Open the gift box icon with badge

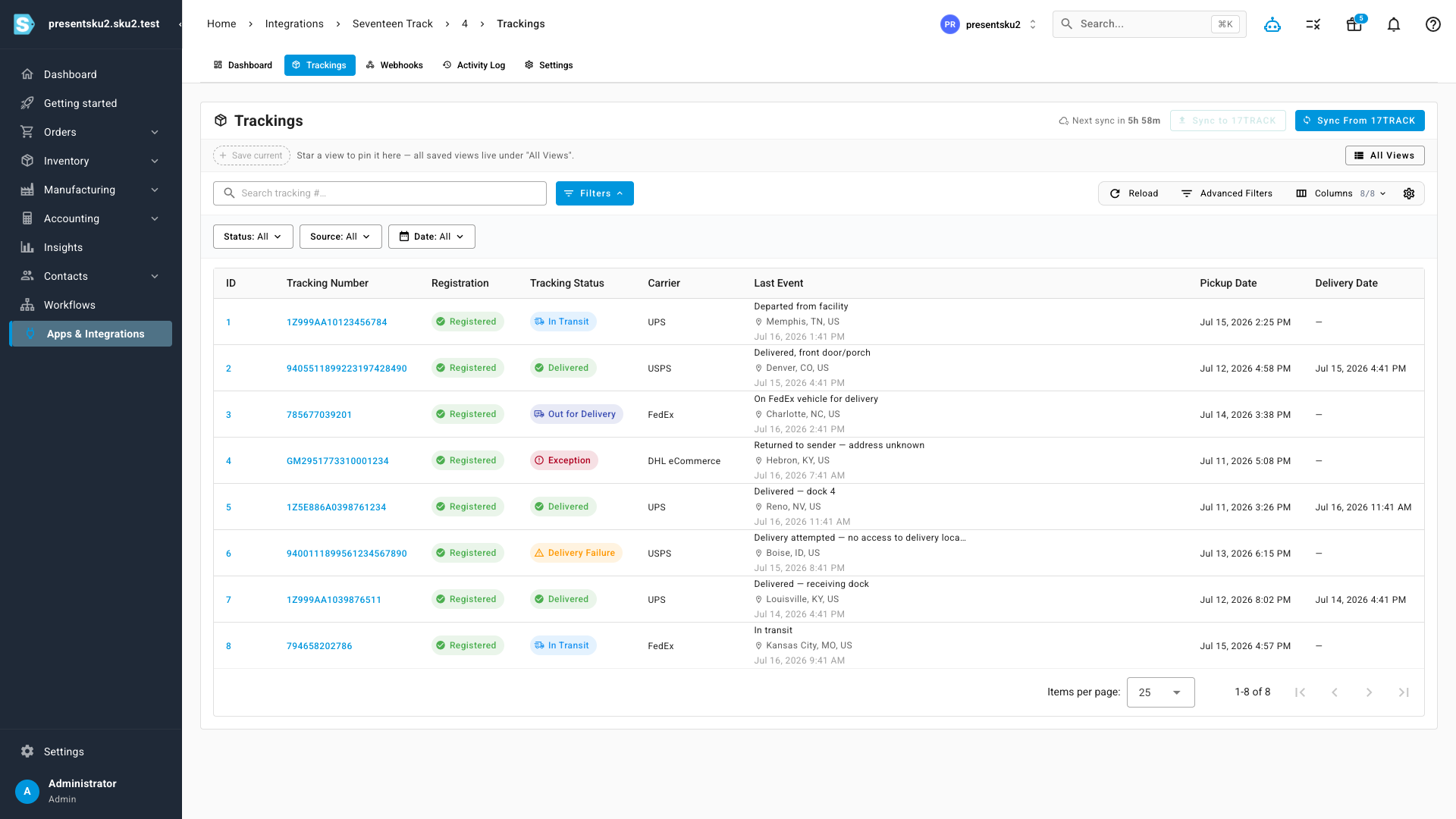pos(1354,24)
